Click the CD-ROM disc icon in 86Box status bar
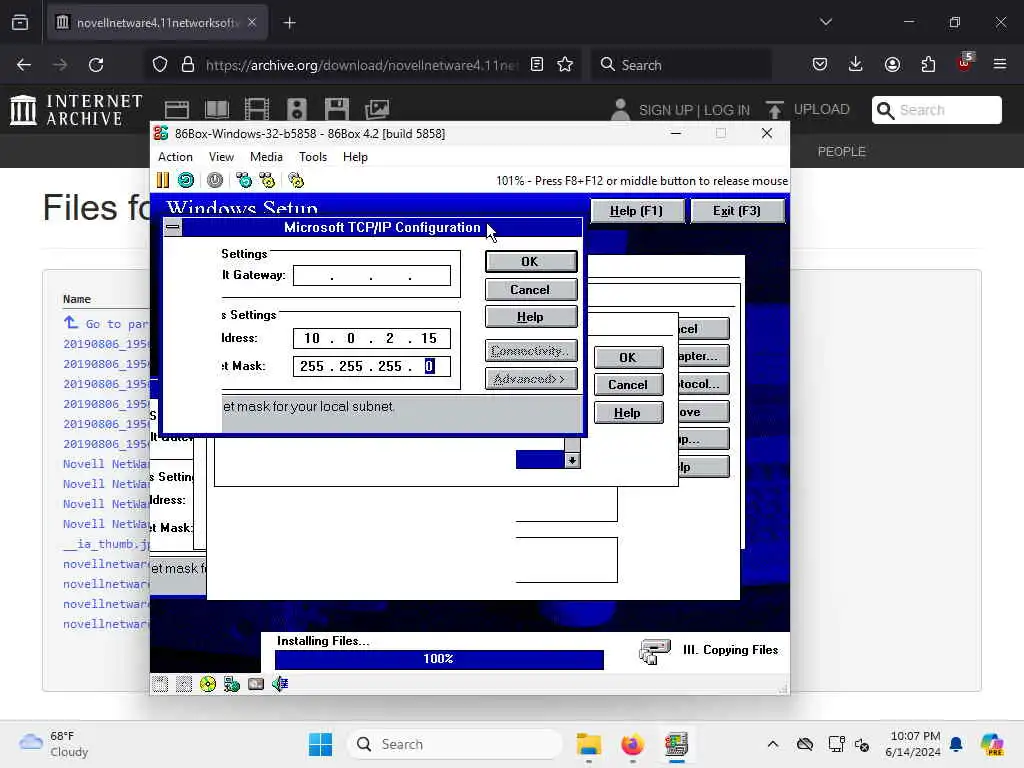 [208, 684]
